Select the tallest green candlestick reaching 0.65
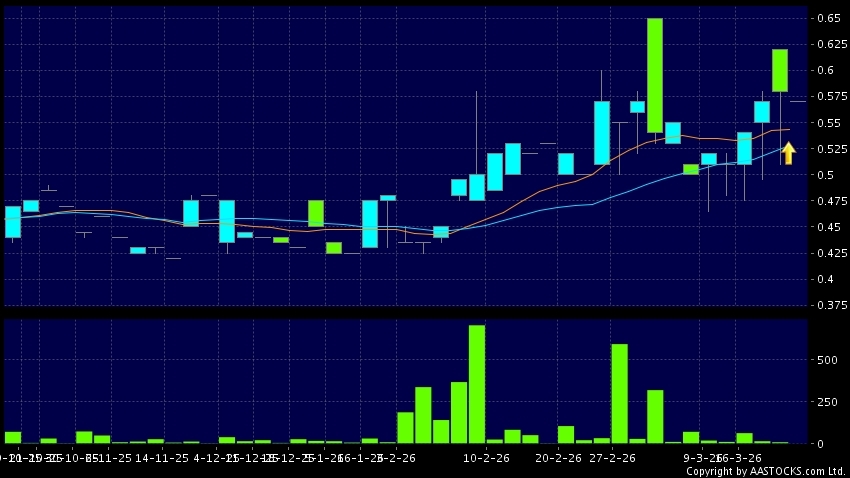The width and height of the screenshot is (850, 478). tap(655, 75)
